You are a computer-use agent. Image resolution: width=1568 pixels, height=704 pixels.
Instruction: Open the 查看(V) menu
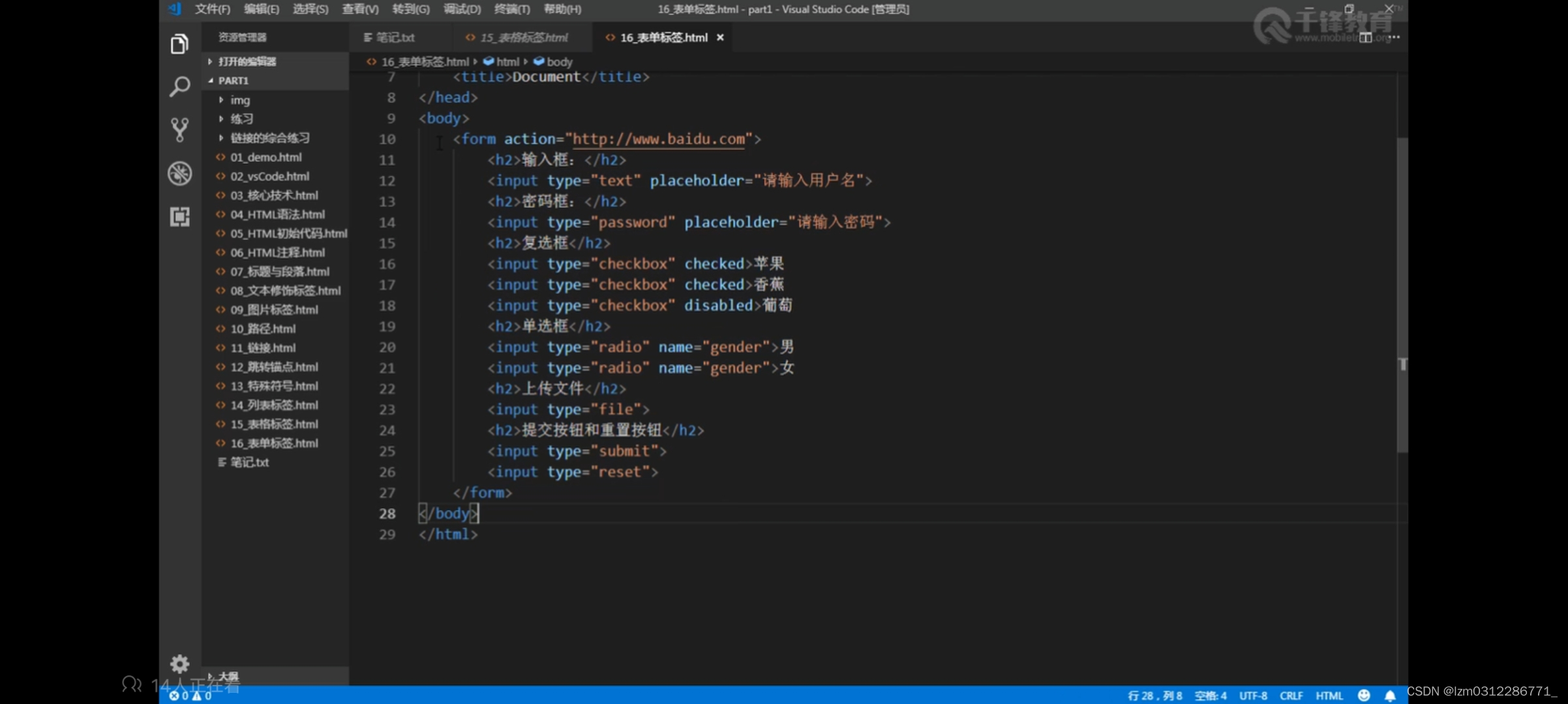360,9
